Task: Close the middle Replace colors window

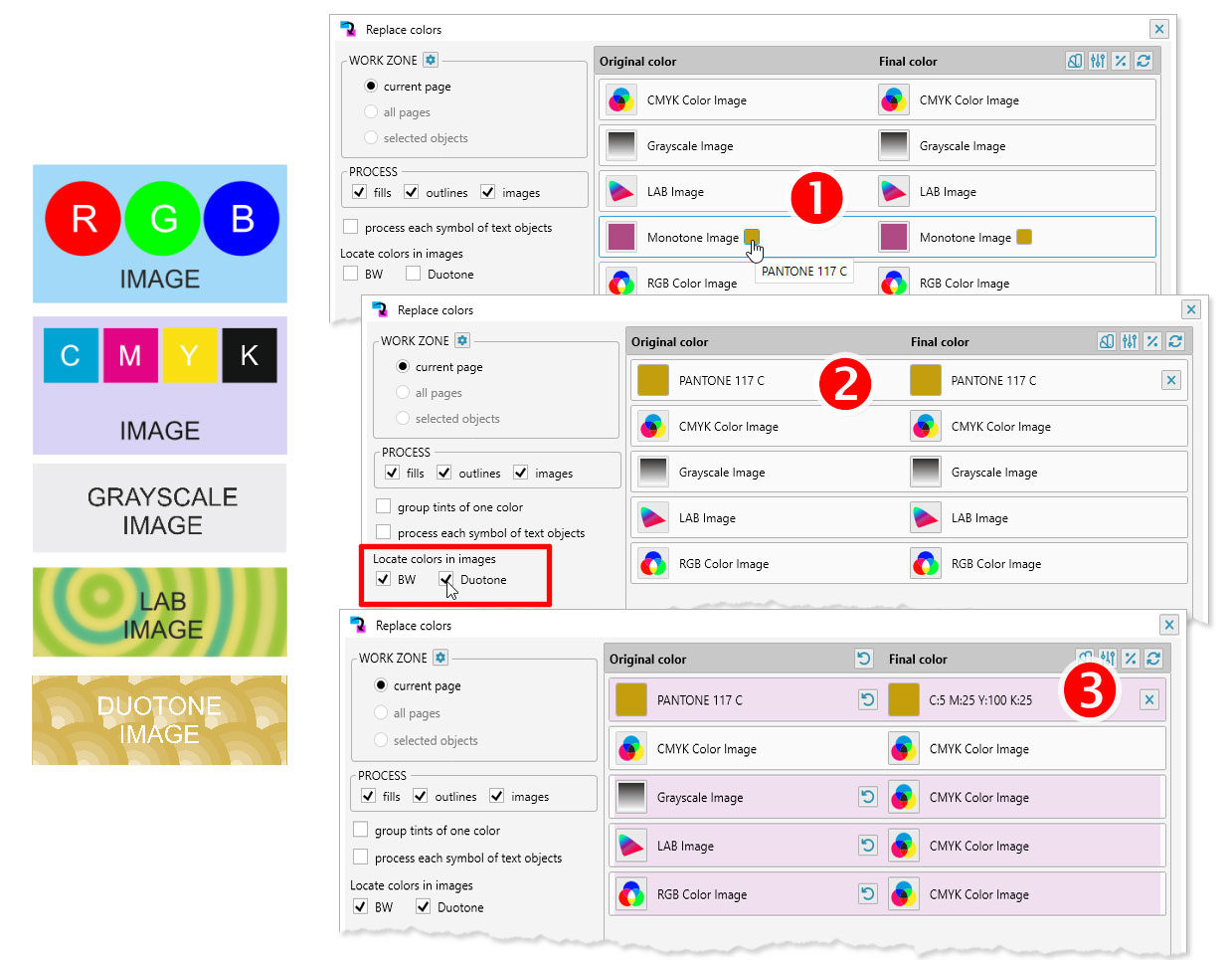Action: pos(1191,309)
